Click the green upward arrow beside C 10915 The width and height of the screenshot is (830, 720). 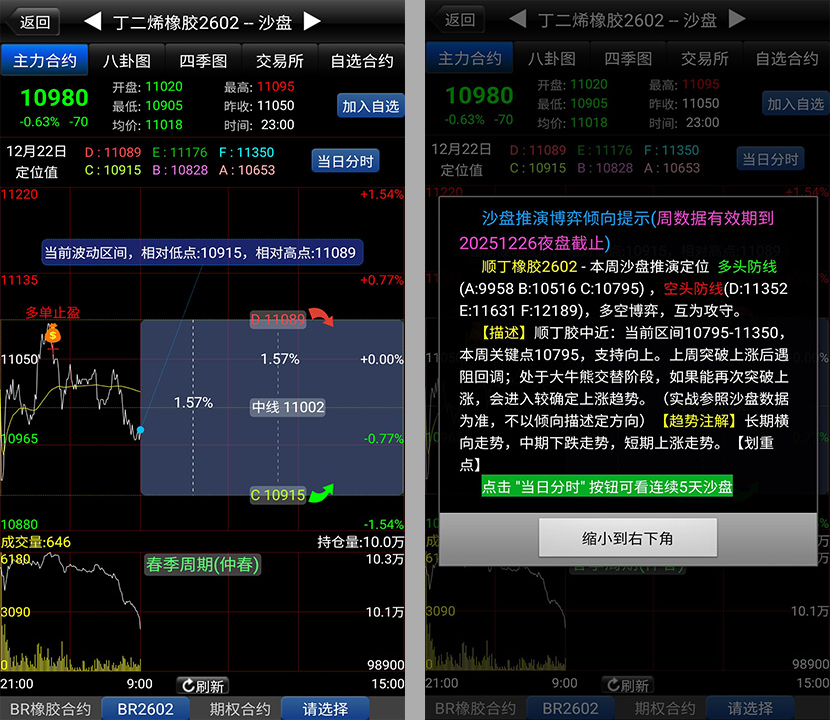click(x=322, y=494)
